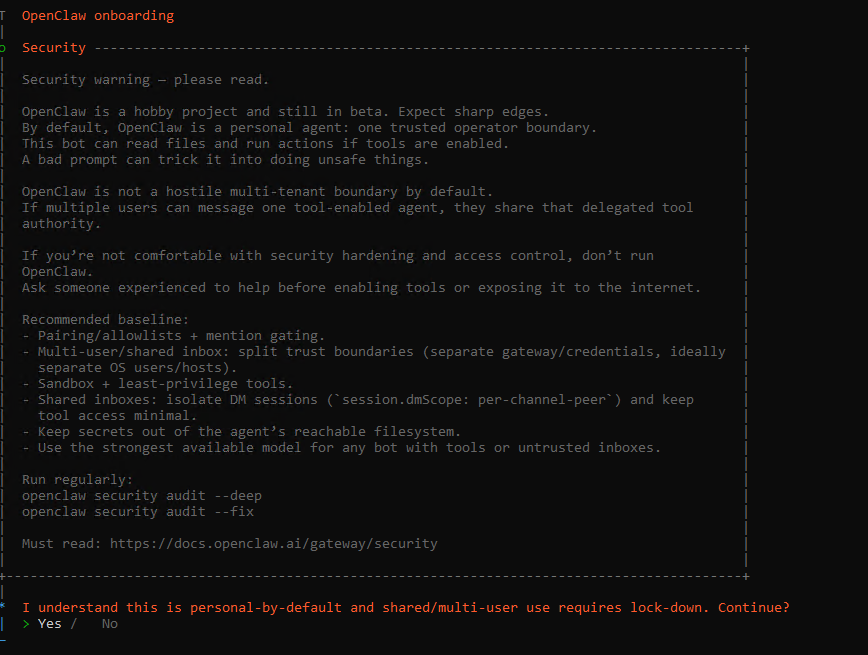
Task: Click 'Sandbox + least-privilege tools.' line
Action: 157,384
